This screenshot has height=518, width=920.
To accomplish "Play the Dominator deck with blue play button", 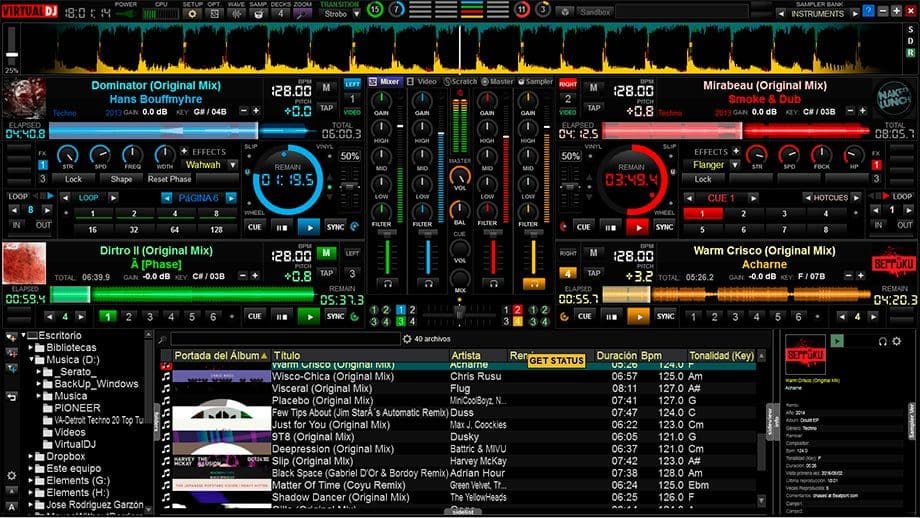I will click(x=309, y=227).
